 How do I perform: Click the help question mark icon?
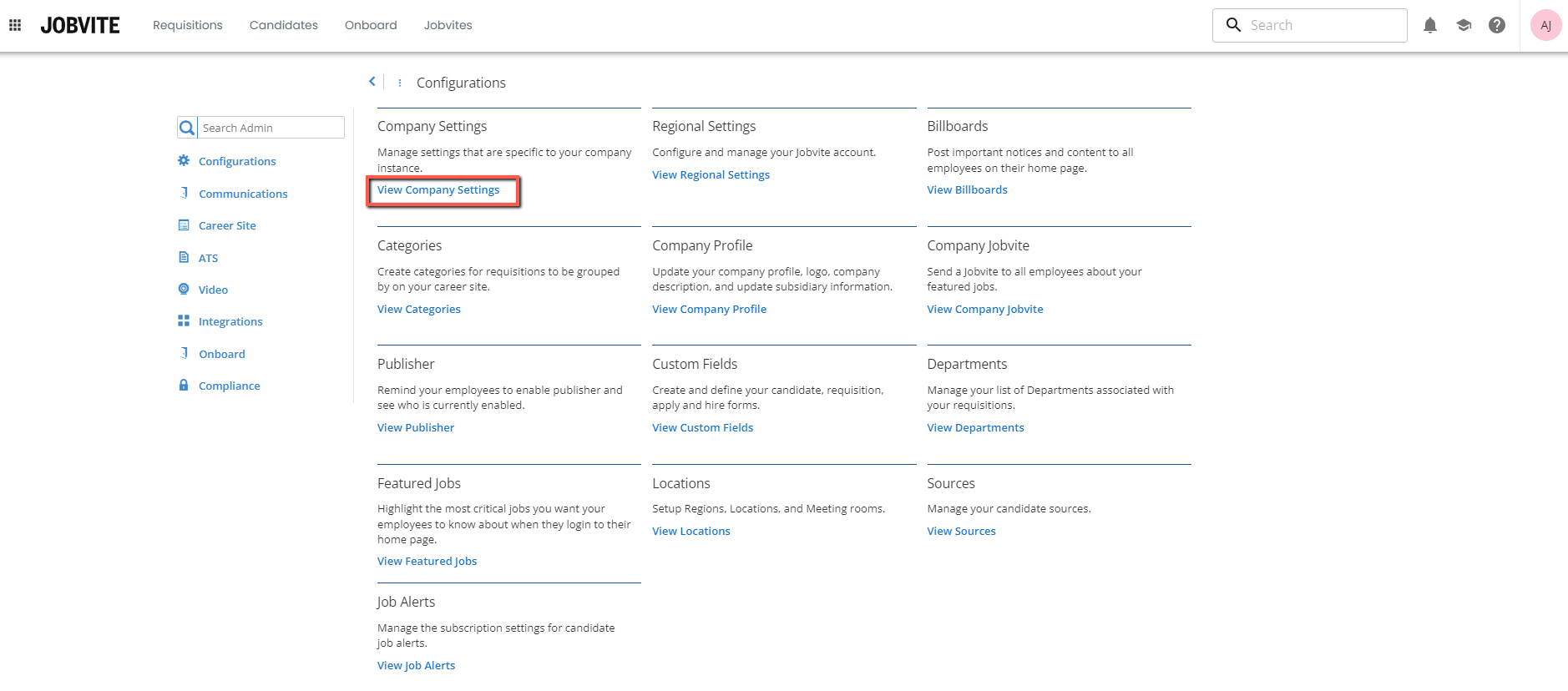coord(1497,25)
